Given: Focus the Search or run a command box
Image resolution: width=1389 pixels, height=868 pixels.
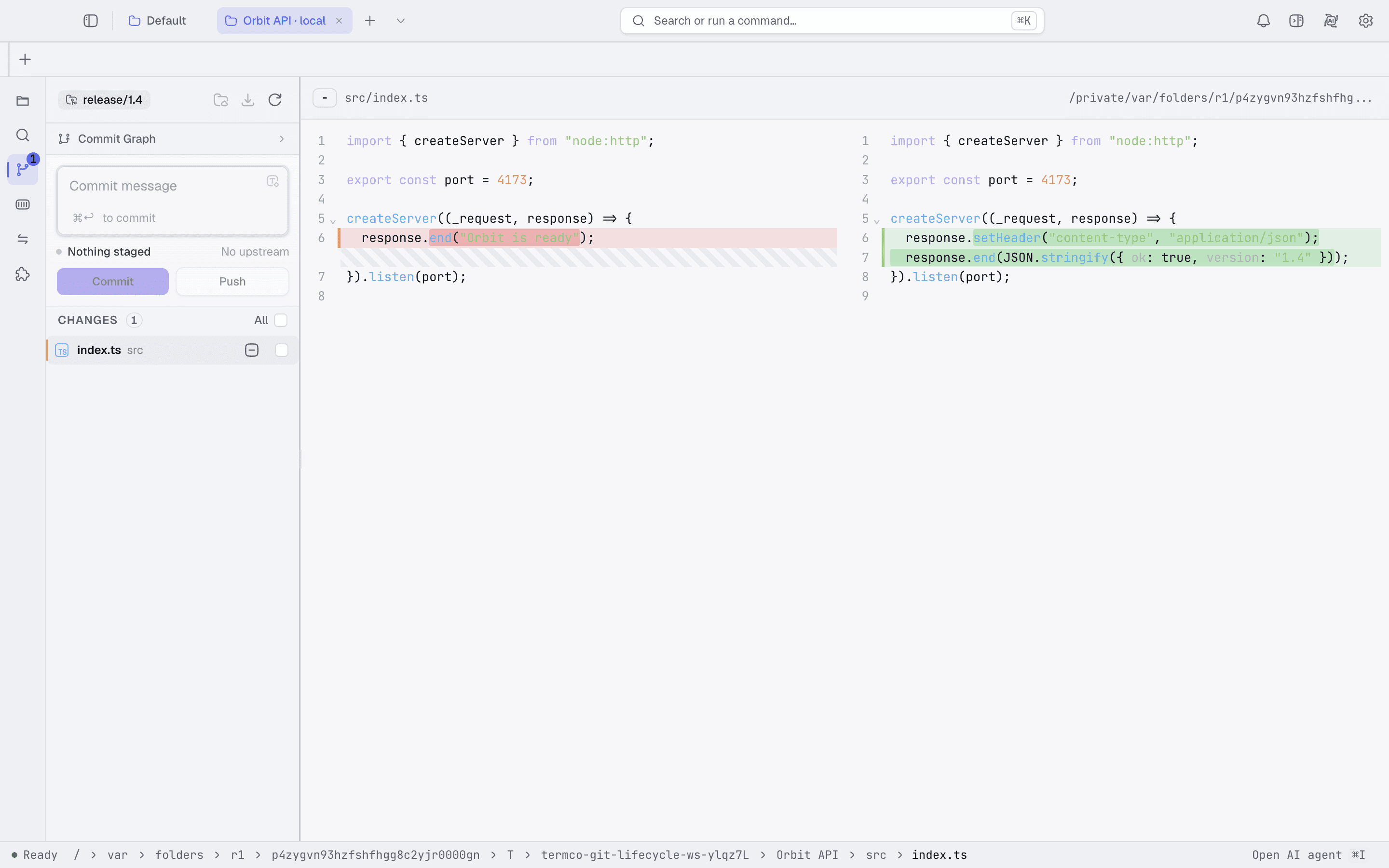Looking at the screenshot, I should (831, 21).
